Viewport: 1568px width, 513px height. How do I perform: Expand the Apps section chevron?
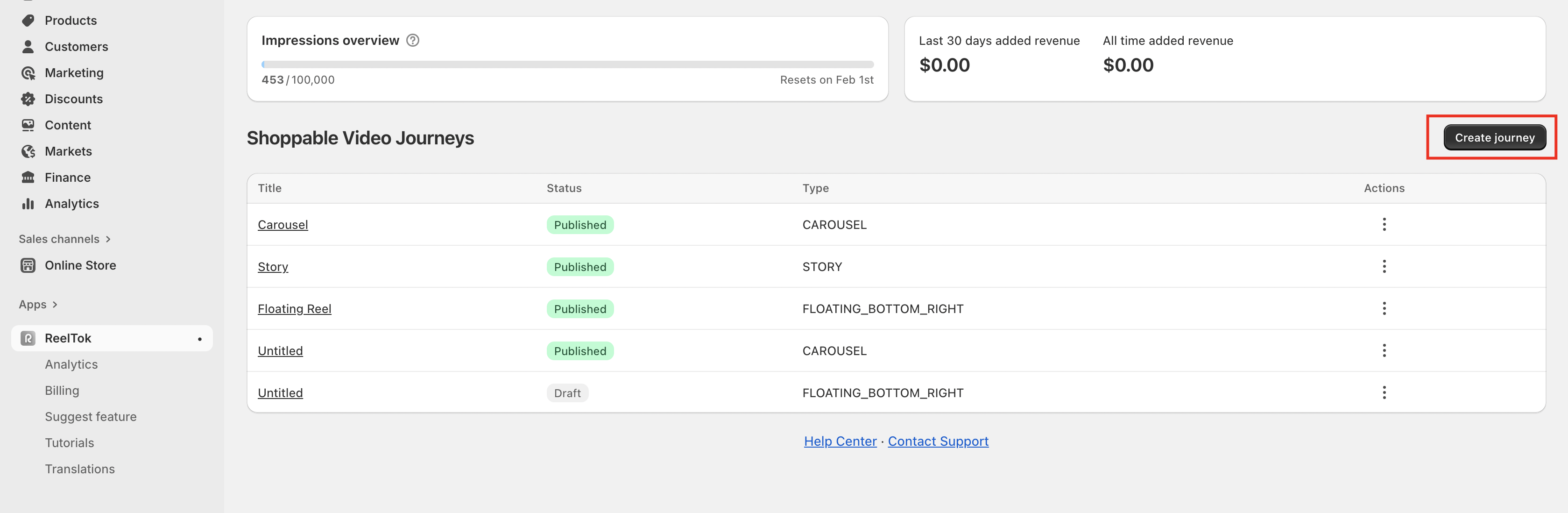55,305
